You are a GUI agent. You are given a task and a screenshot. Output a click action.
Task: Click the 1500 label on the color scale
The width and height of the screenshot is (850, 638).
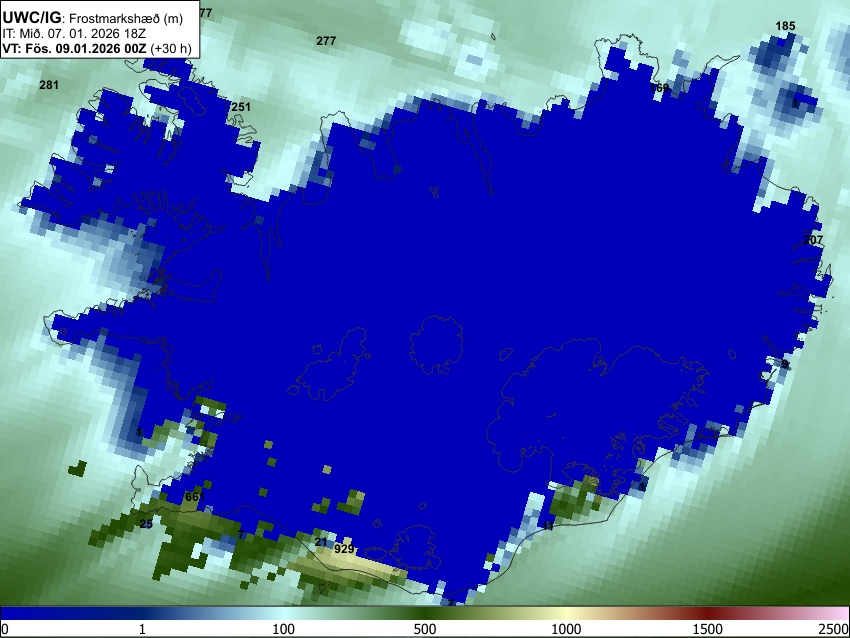click(708, 629)
